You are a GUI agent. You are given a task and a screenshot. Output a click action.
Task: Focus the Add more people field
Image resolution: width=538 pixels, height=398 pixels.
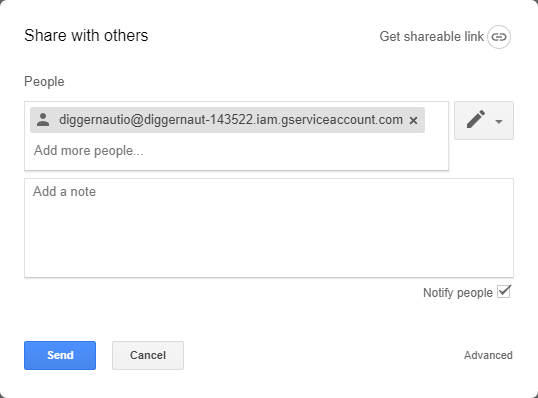point(236,151)
